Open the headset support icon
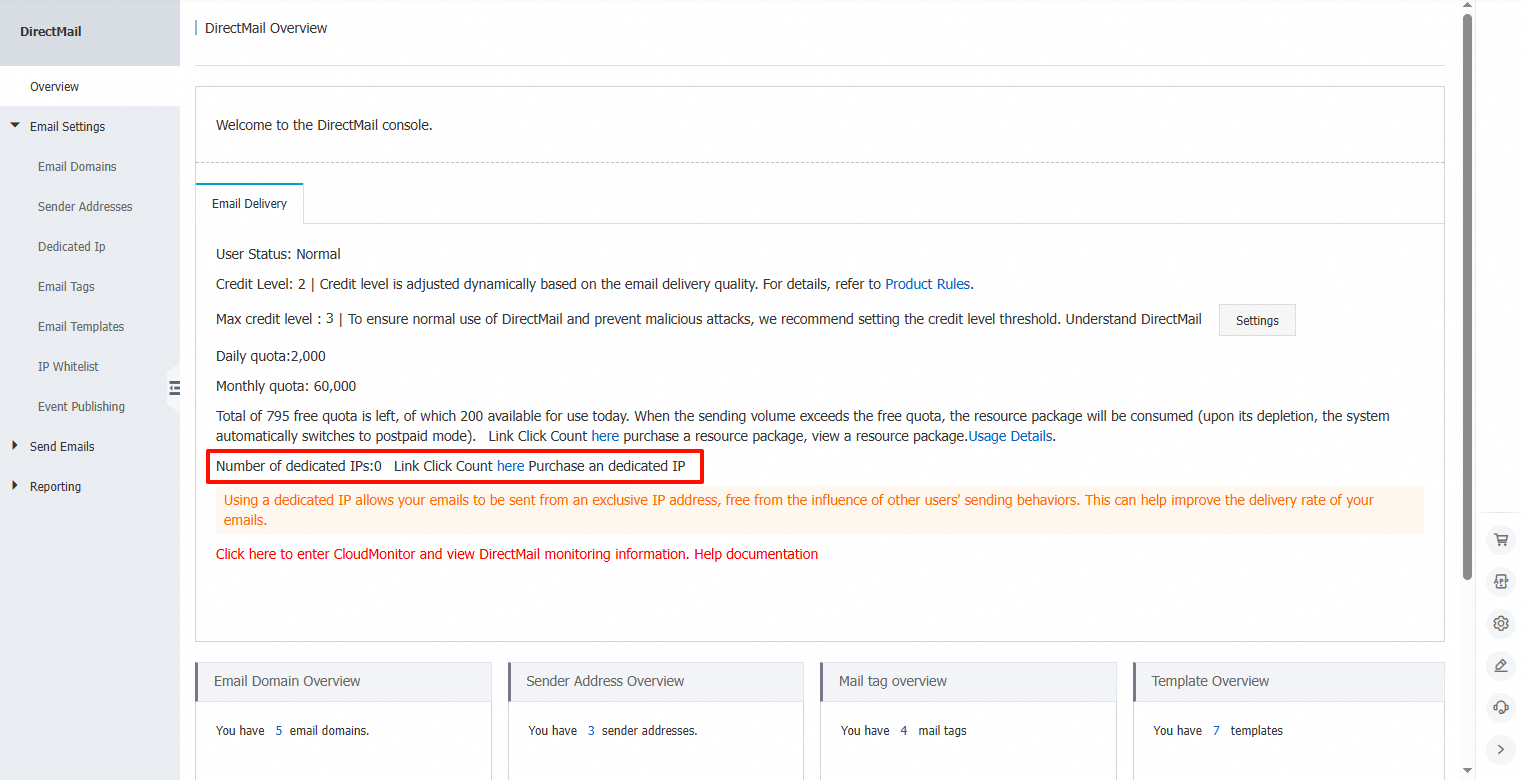The image size is (1525, 780). [1501, 706]
